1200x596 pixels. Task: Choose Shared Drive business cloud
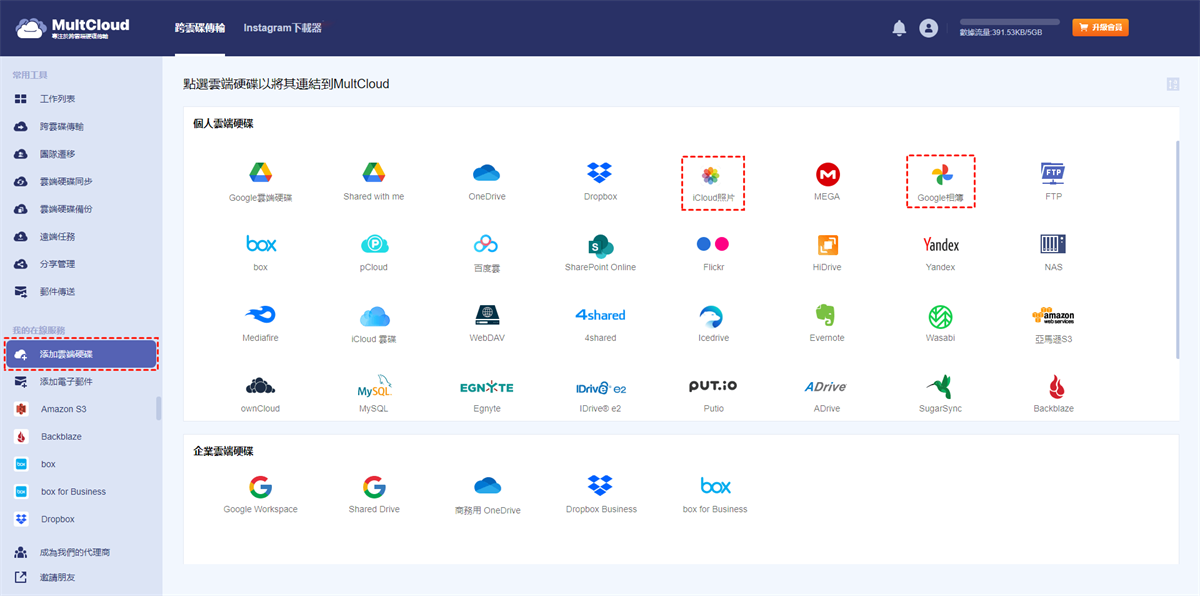(x=374, y=495)
